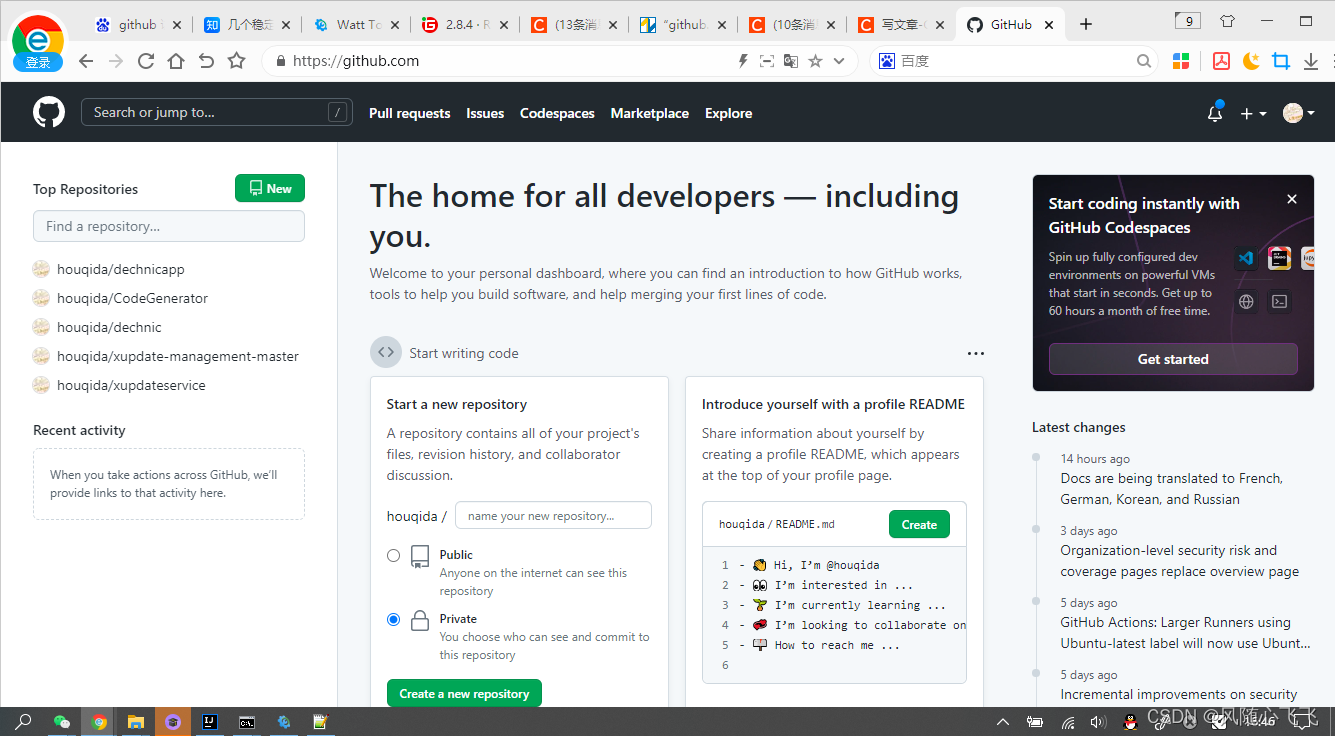This screenshot has width=1335, height=736.
Task: Open WeChat from the taskbar
Action: 61,721
